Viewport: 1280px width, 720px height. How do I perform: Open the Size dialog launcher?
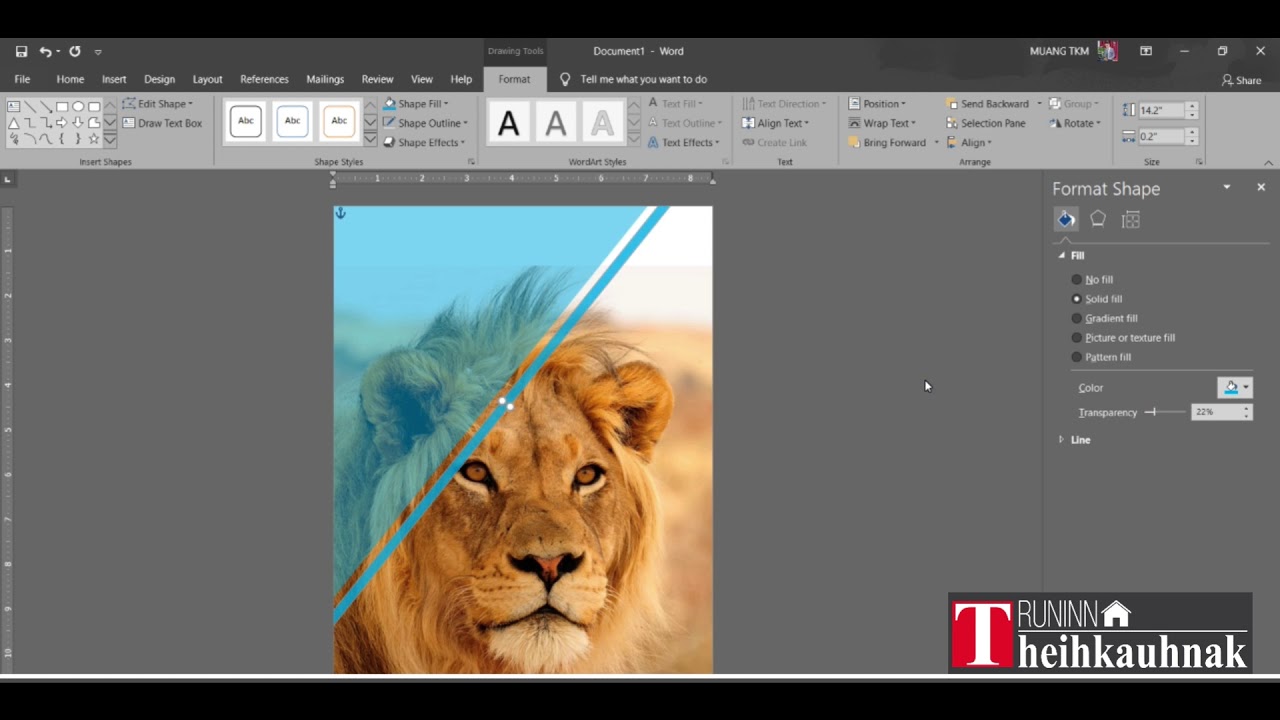coord(1199,162)
